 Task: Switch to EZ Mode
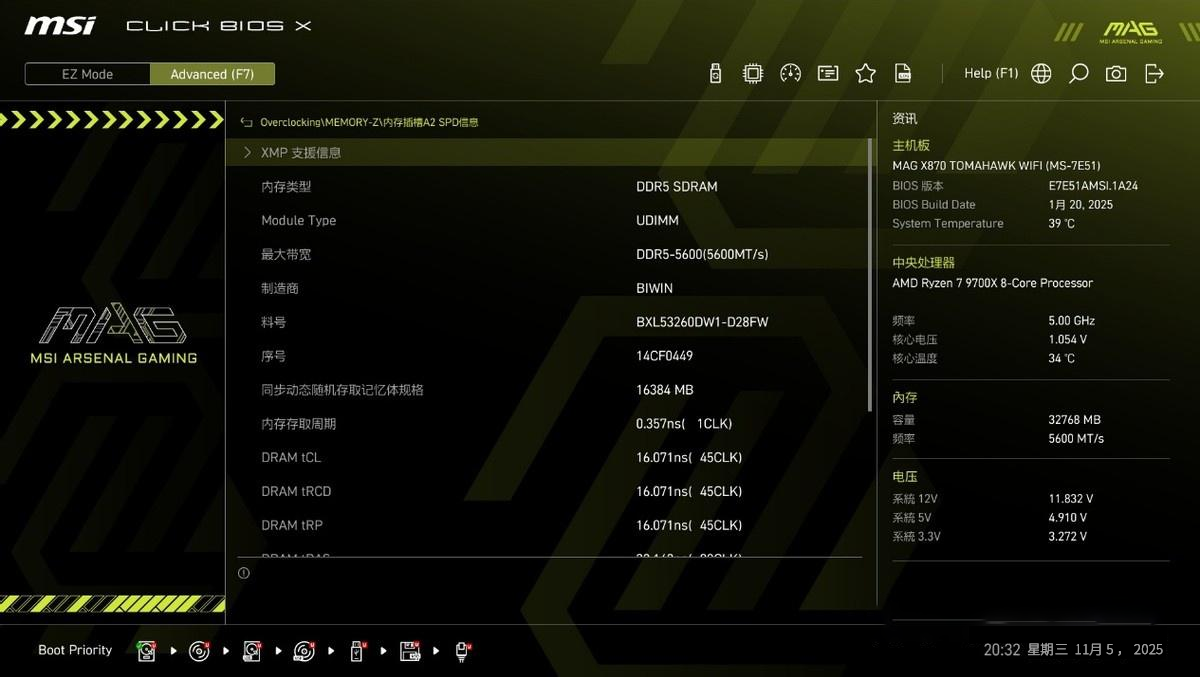88,74
